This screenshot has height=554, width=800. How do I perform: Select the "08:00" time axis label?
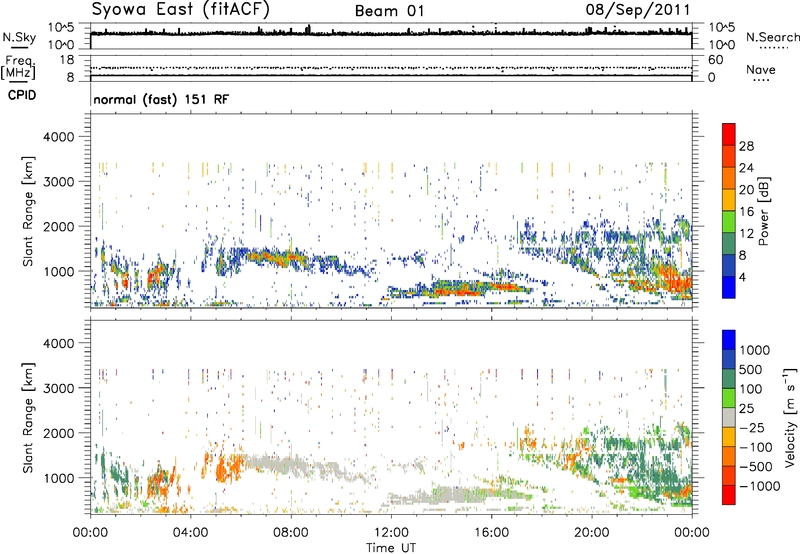[291, 533]
